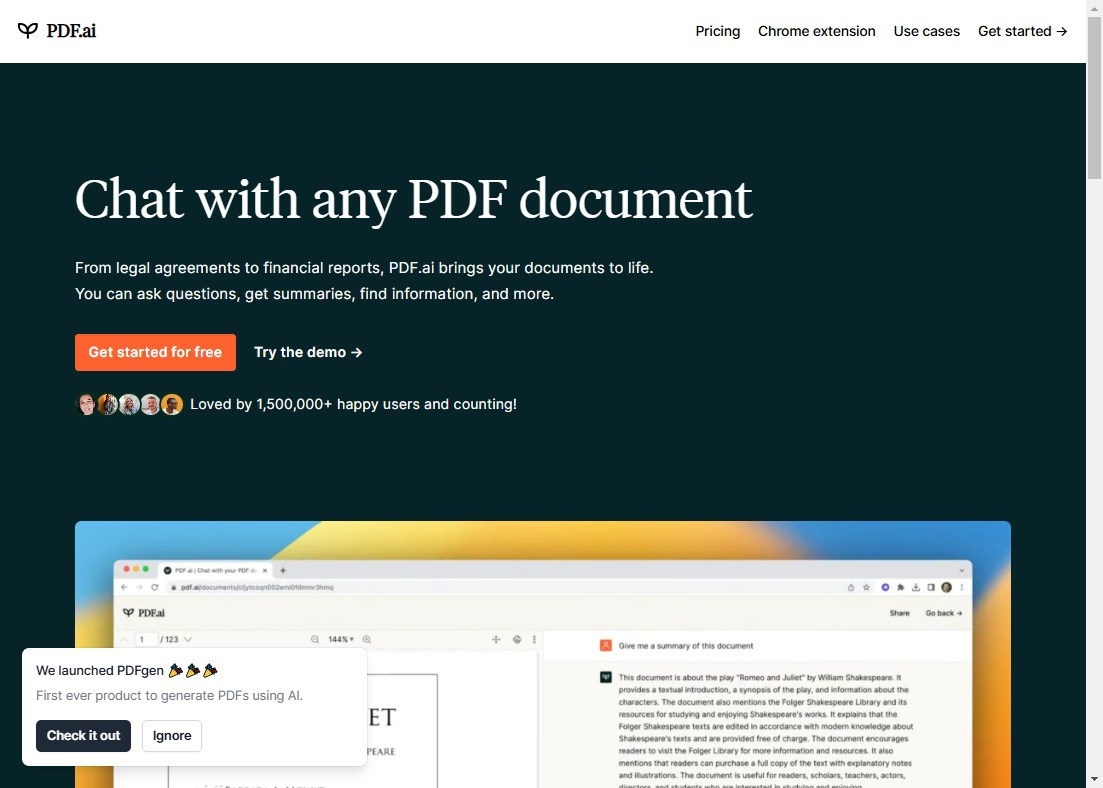Viewport: 1103px width, 788px height.
Task: Click the extensions puzzle icon in the browser toolbar
Action: [901, 587]
